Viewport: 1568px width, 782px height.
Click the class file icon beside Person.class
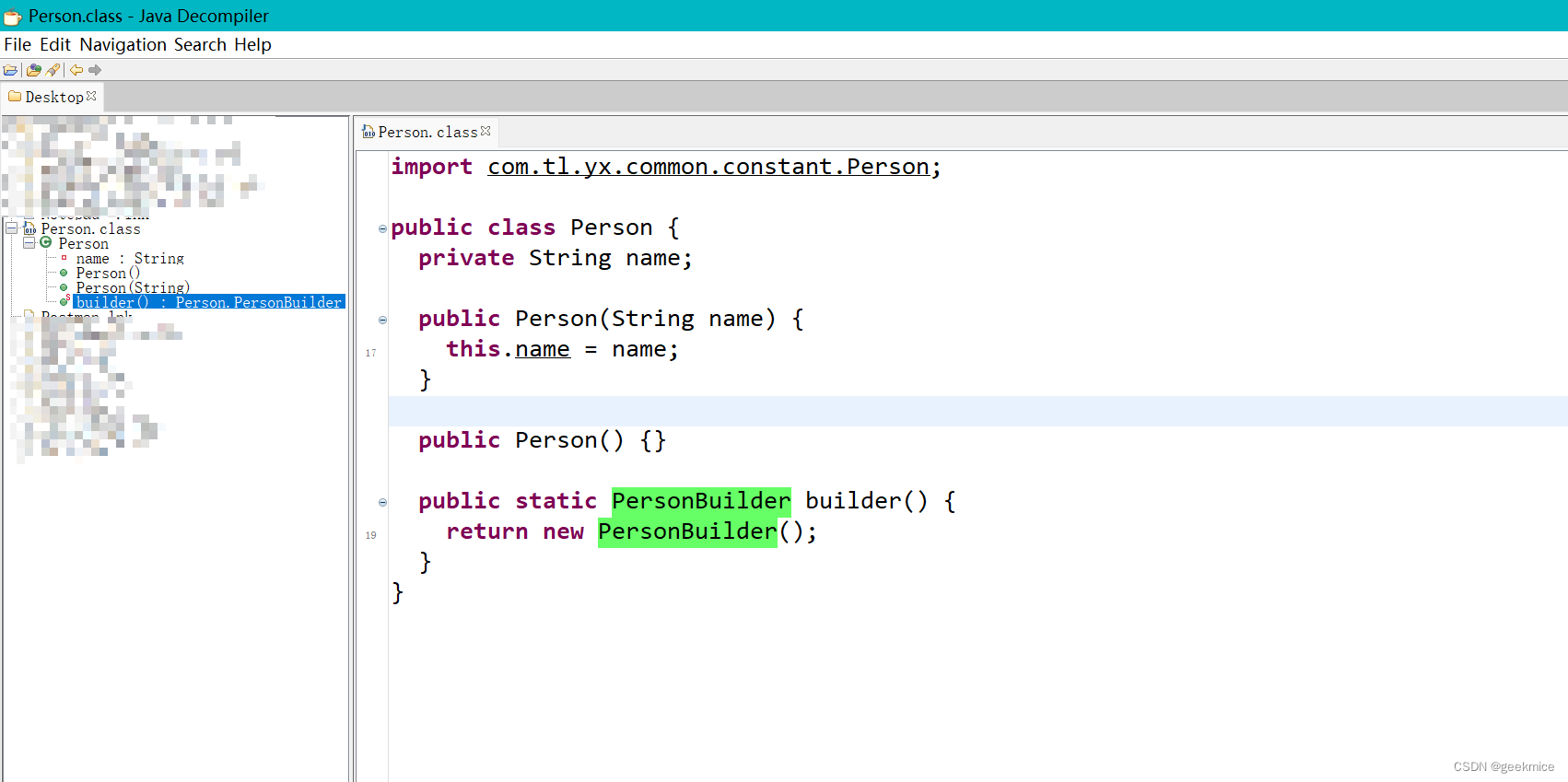[29, 228]
